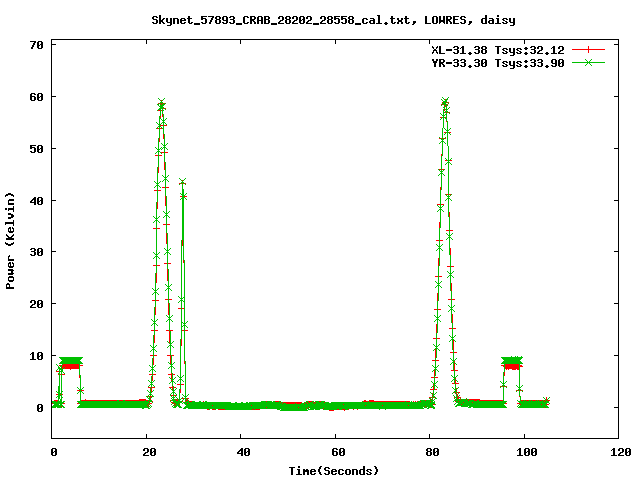
Task: Click the y-axis tick label 60
Action: tap(37, 97)
